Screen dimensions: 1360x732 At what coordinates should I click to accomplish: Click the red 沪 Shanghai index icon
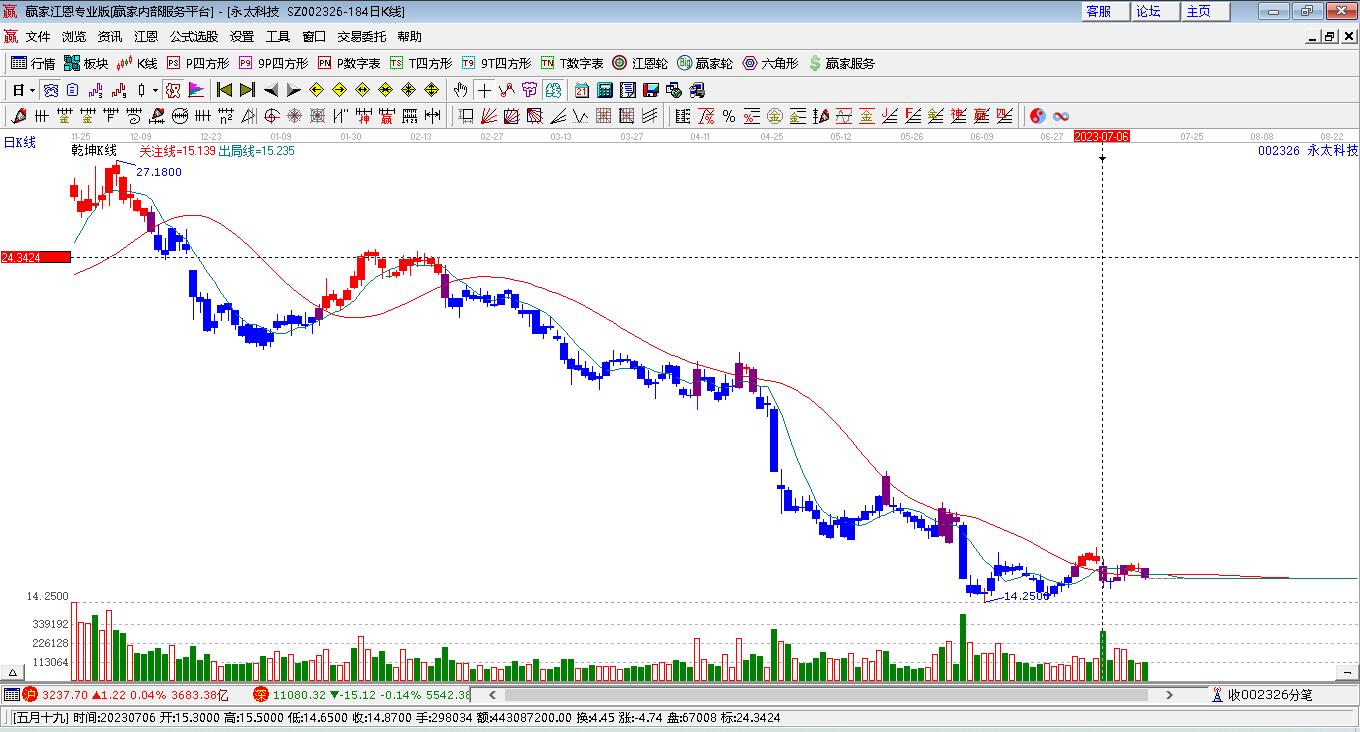click(30, 694)
